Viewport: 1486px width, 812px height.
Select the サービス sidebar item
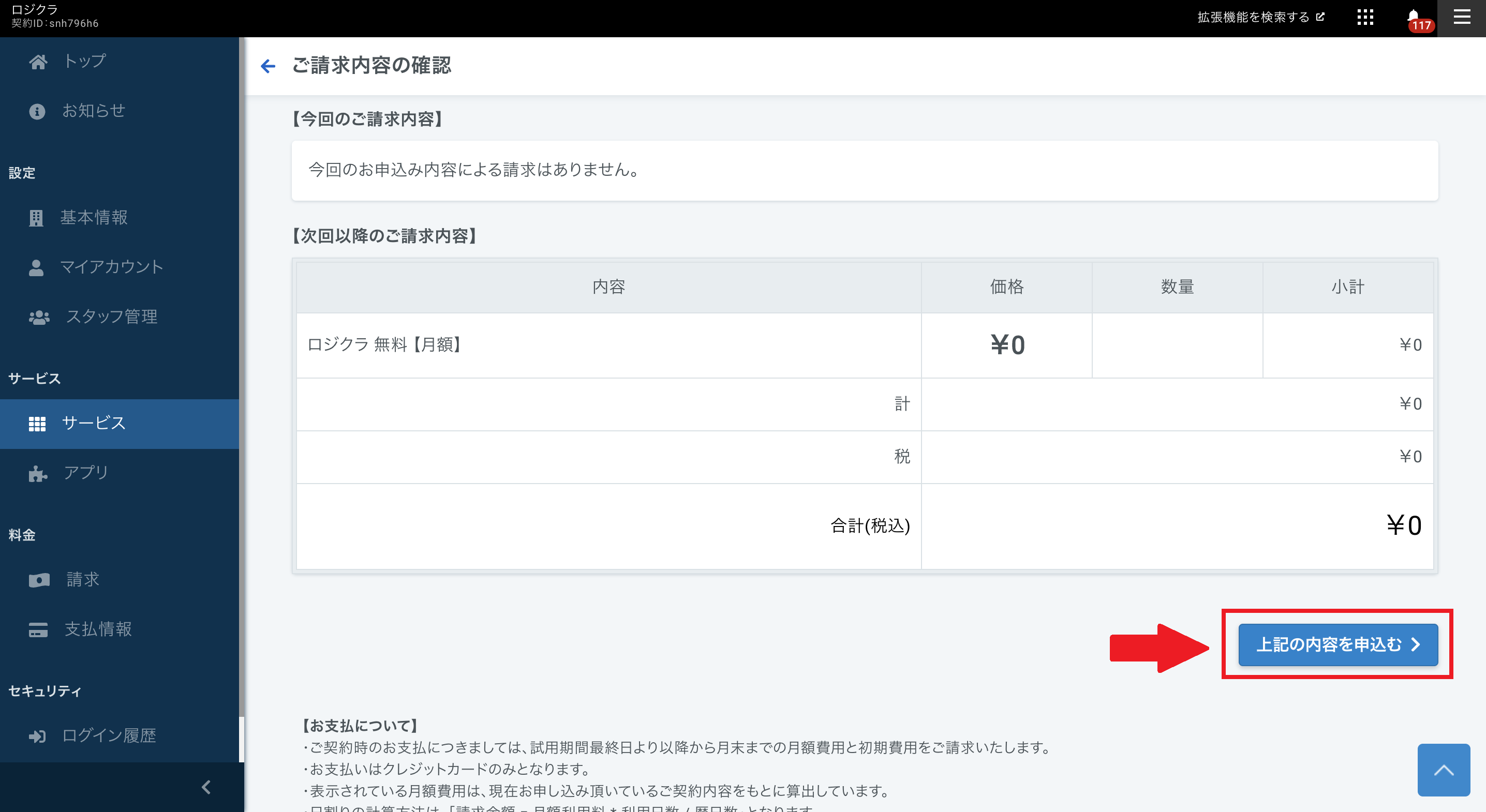(x=94, y=423)
